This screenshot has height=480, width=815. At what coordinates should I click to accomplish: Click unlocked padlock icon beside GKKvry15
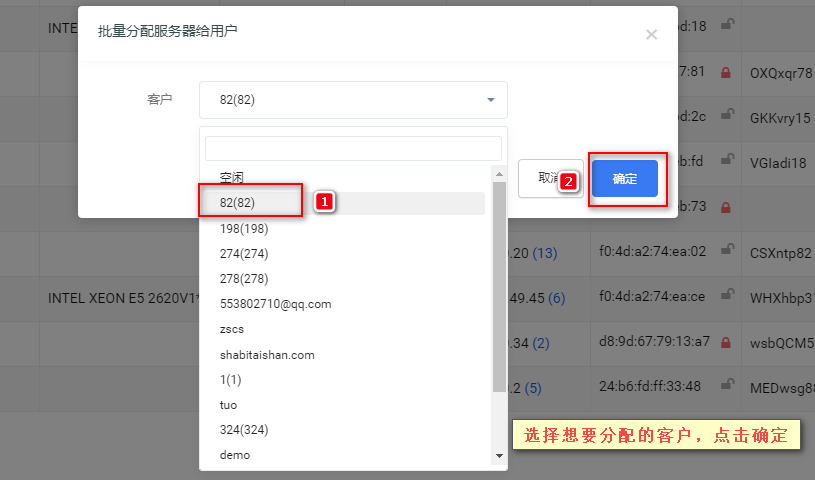728,114
